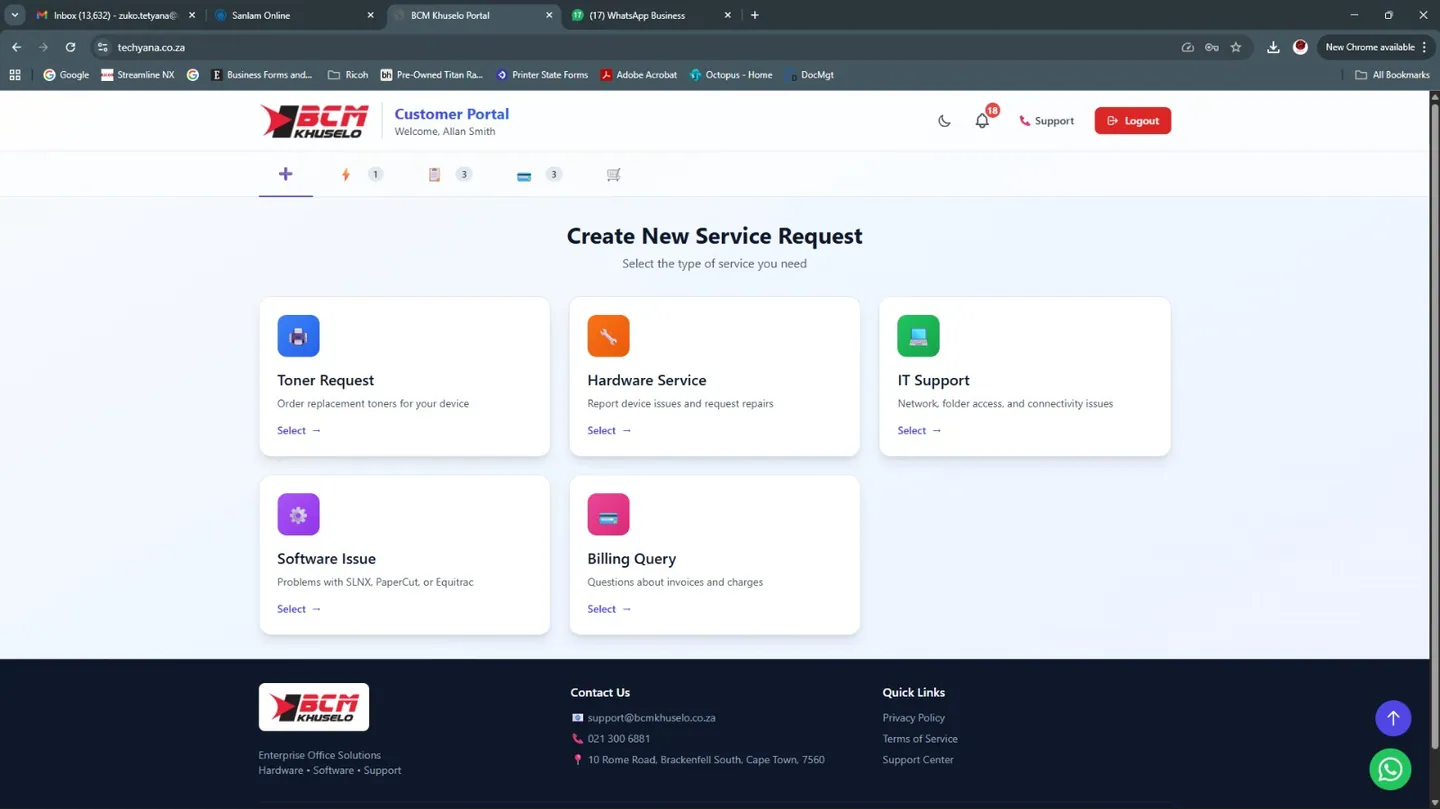Switch to the plus new request tab
This screenshot has width=1440, height=809.
point(285,174)
